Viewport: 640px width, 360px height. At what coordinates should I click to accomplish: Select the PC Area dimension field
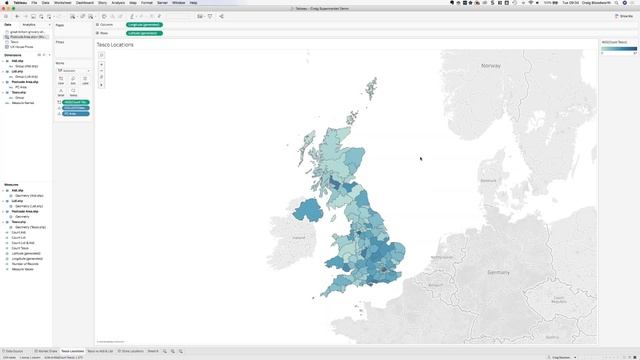(x=21, y=87)
